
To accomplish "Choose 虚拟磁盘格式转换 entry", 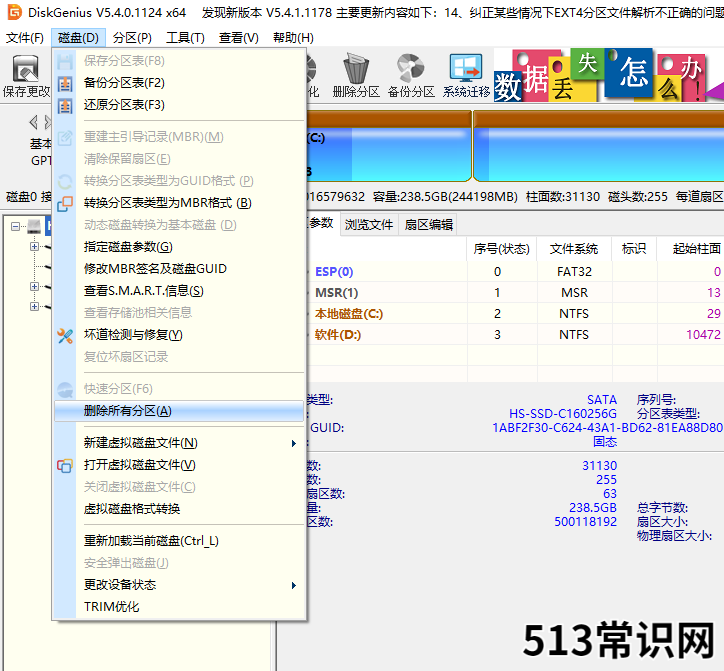I will coord(179,509).
